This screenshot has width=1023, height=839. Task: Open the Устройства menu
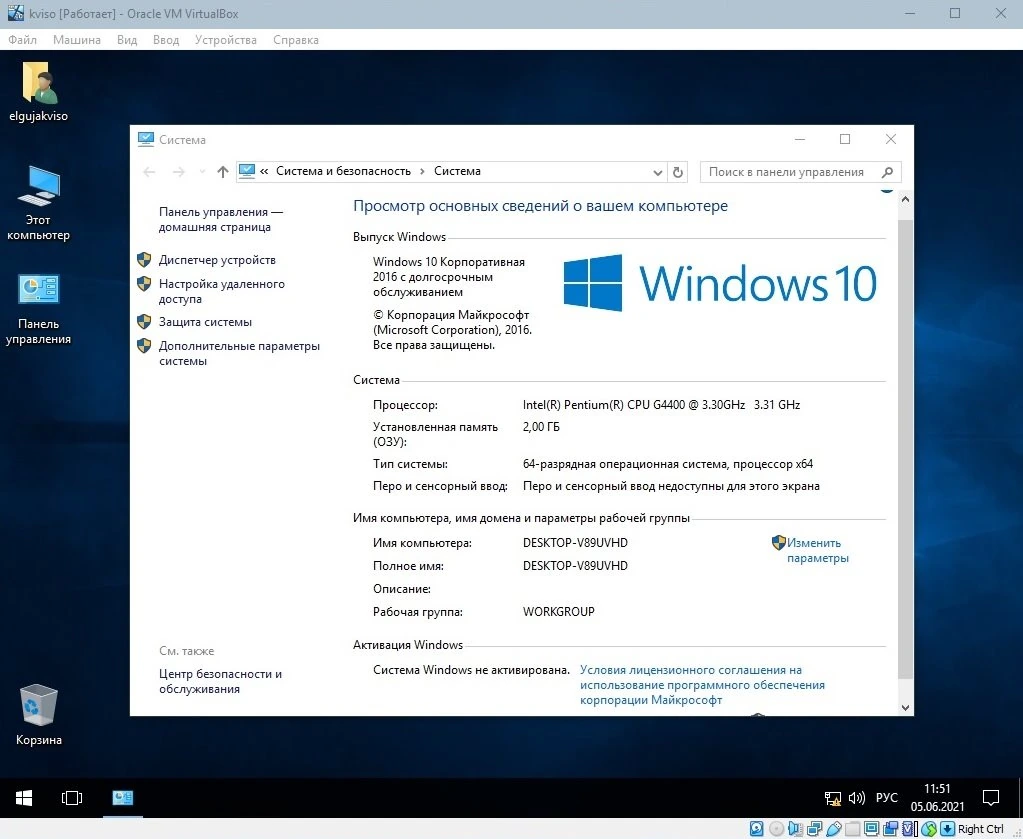click(x=226, y=40)
